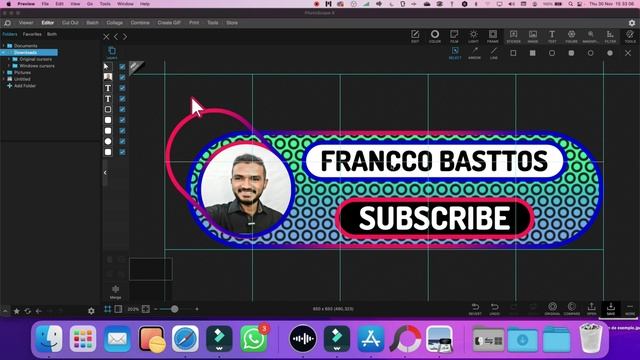The image size is (640, 360).
Task: Click the Save button
Action: click(x=611, y=309)
